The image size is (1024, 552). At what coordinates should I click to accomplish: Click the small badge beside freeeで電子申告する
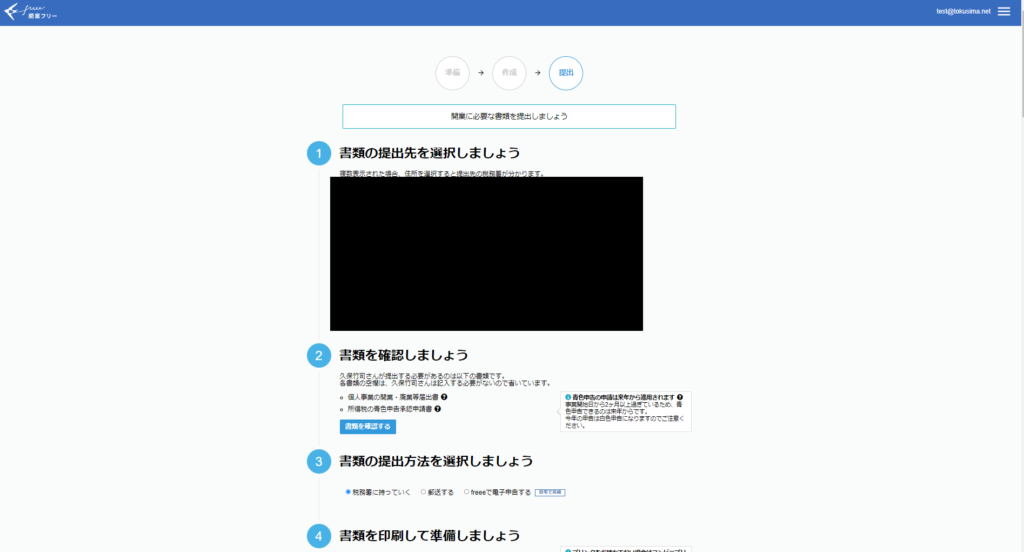pos(550,492)
